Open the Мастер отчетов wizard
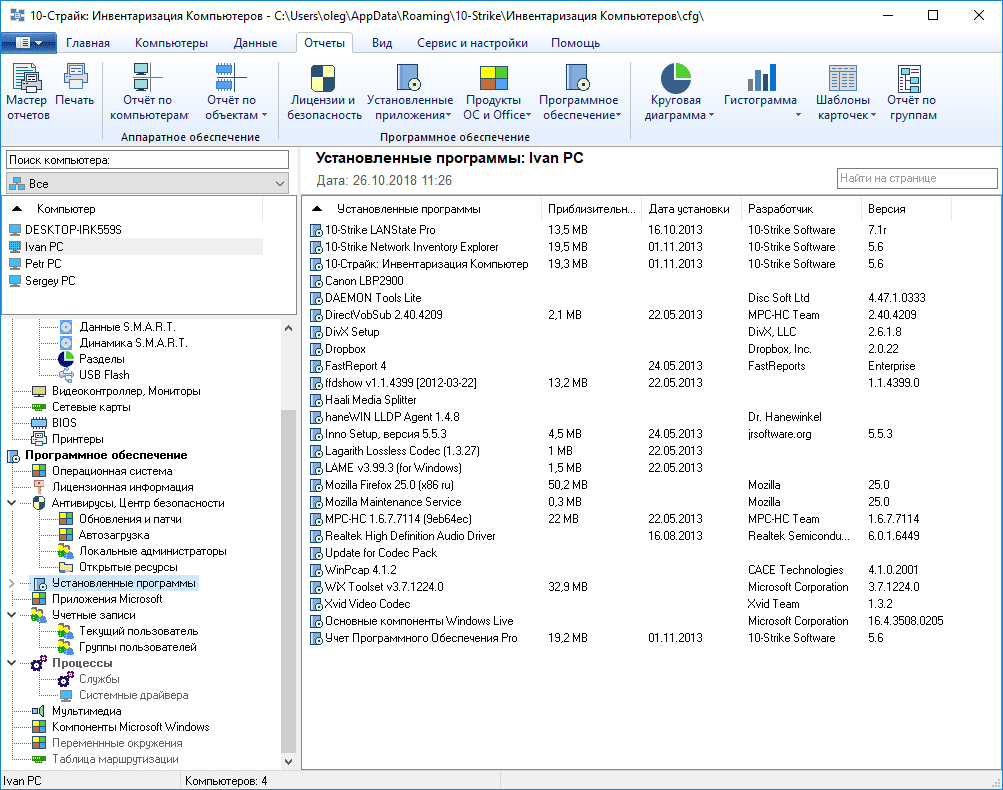 click(x=28, y=93)
